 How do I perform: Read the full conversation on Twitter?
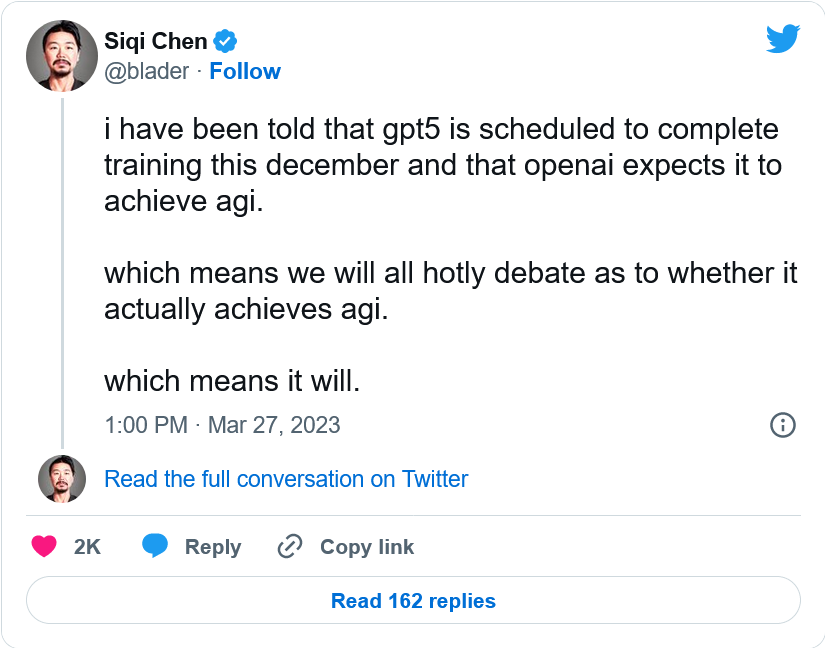286,479
